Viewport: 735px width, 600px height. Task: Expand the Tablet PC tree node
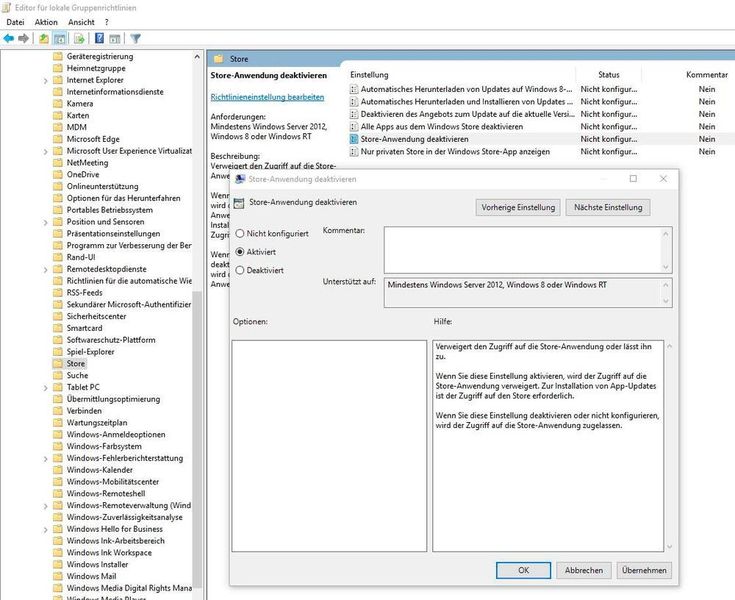pos(45,388)
